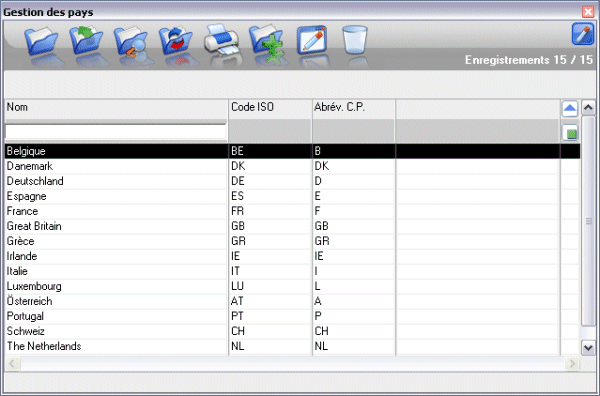Click the Nom filter input field
This screenshot has width=600, height=396.
[116, 132]
